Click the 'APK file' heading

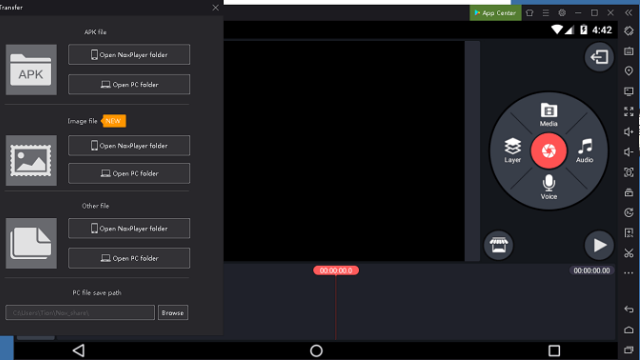(95, 32)
